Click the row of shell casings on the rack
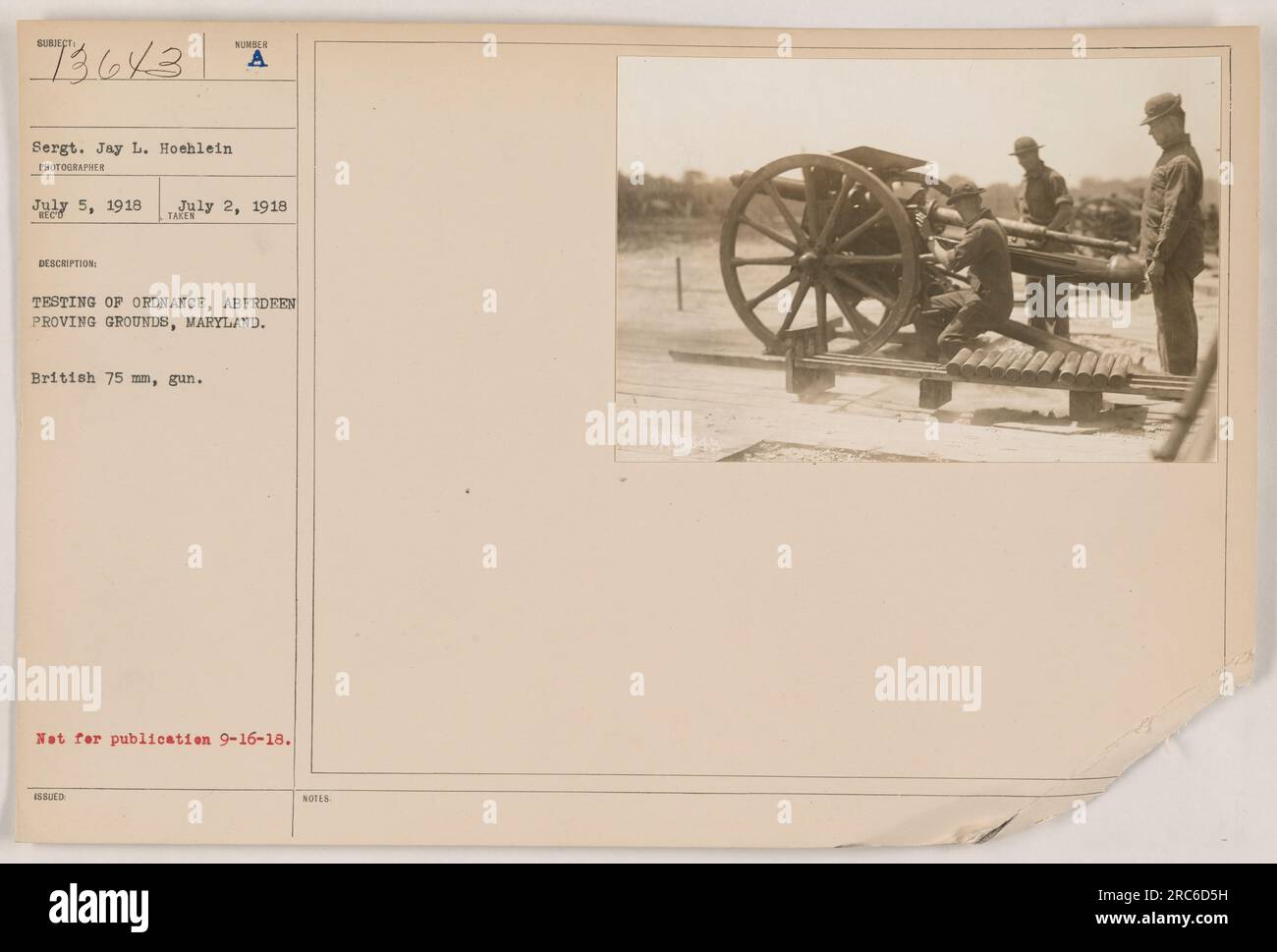The height and width of the screenshot is (952, 1277). [1037, 365]
